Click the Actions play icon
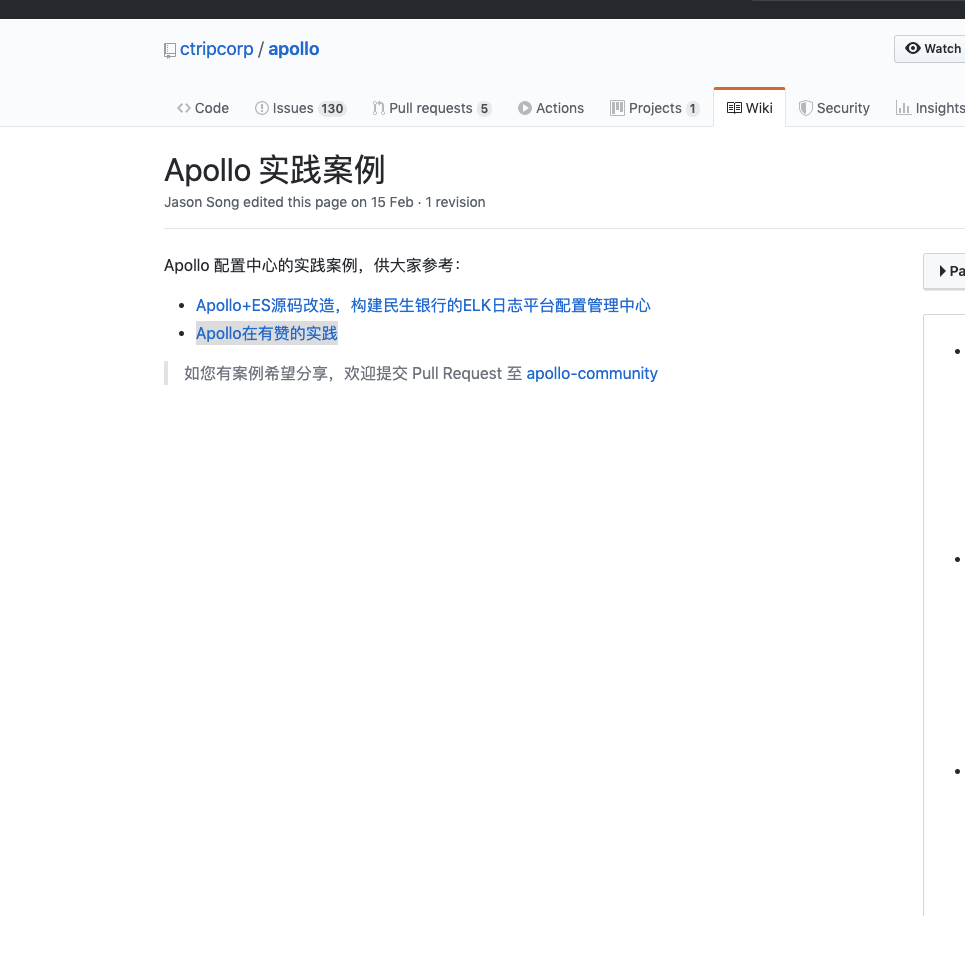Screen dimensions: 965x965 coord(524,108)
